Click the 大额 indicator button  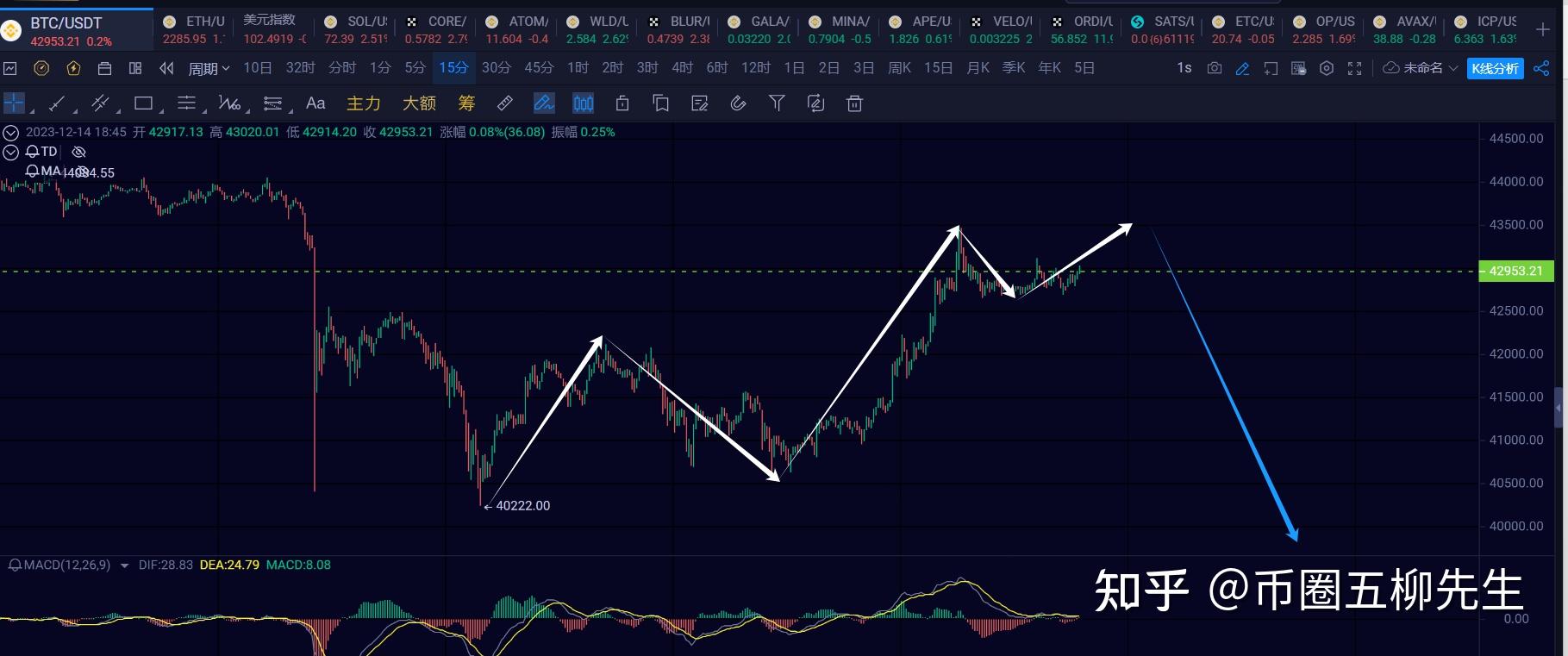[x=419, y=103]
